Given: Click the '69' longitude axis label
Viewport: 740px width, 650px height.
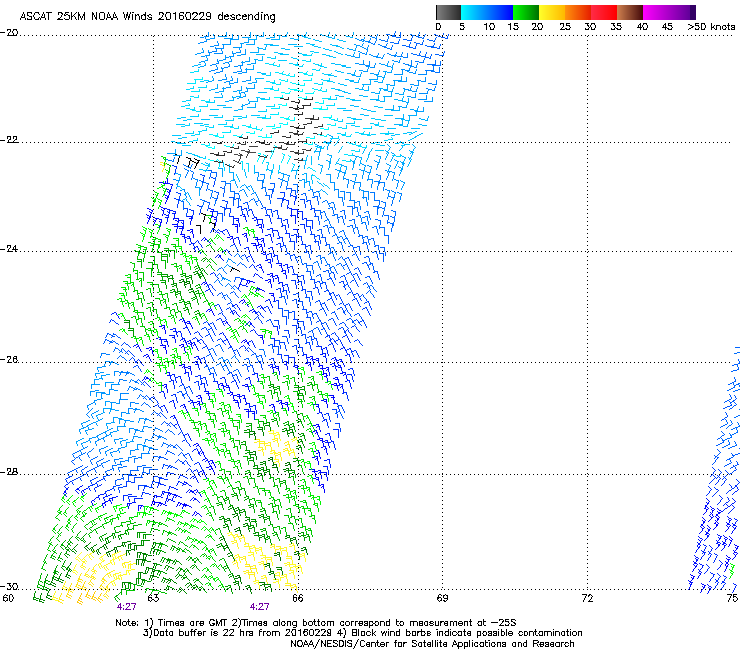Looking at the screenshot, I should pos(442,599).
